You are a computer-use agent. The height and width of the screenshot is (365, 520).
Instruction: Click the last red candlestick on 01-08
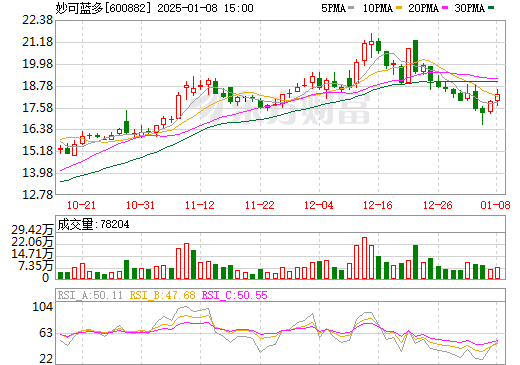(497, 97)
